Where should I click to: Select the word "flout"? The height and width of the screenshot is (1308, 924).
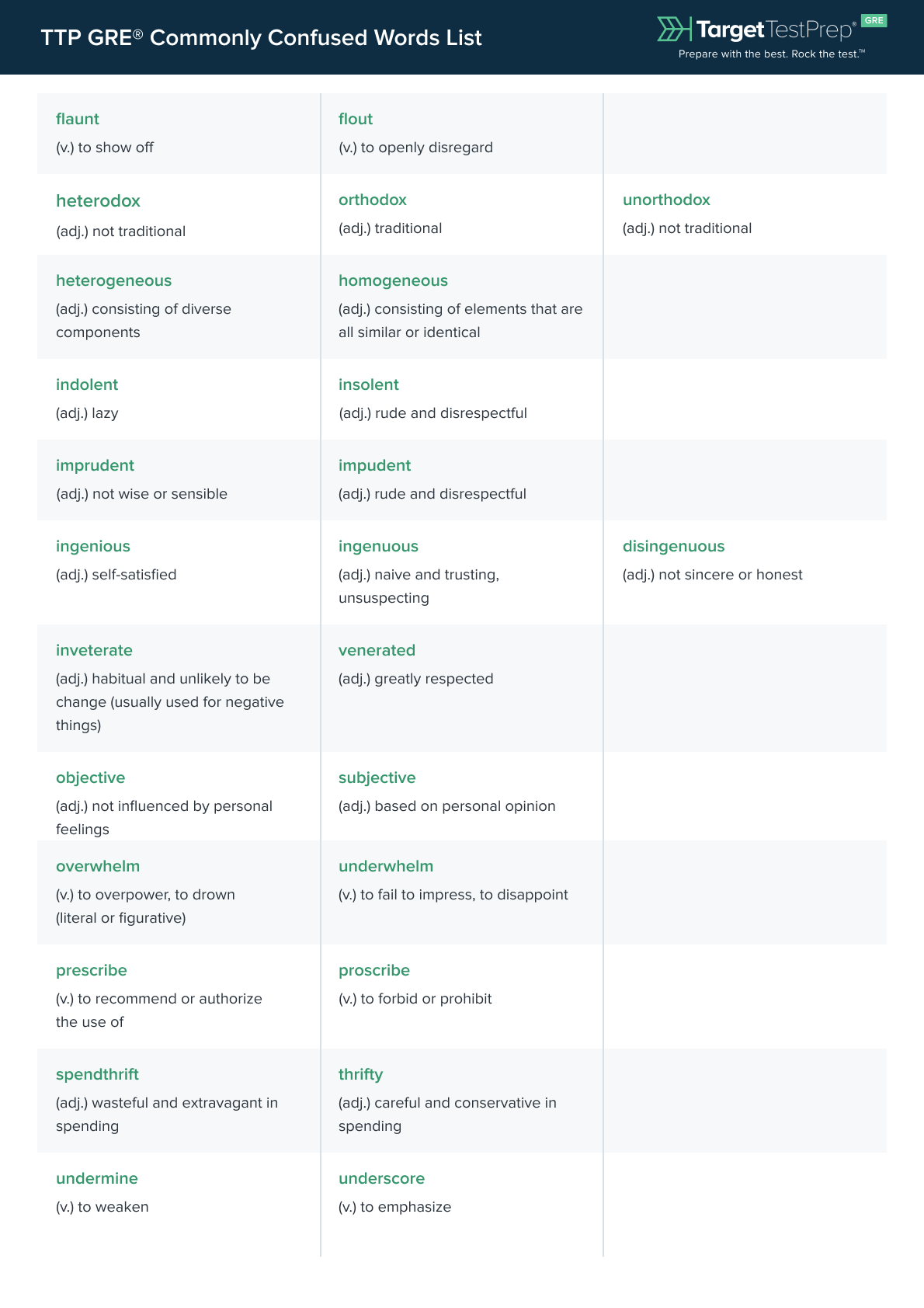356,119
